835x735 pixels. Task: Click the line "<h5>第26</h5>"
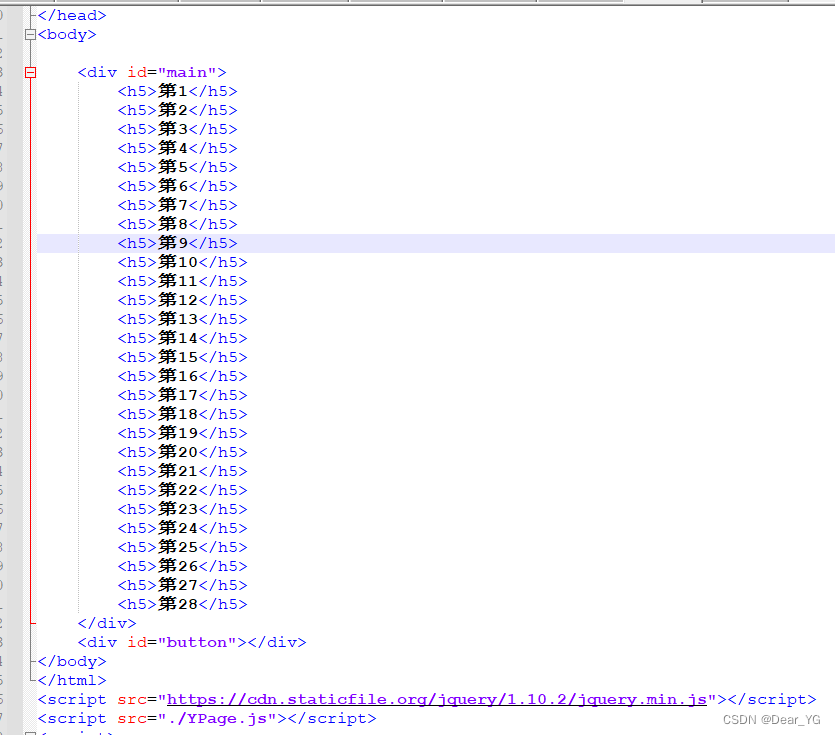click(x=183, y=566)
